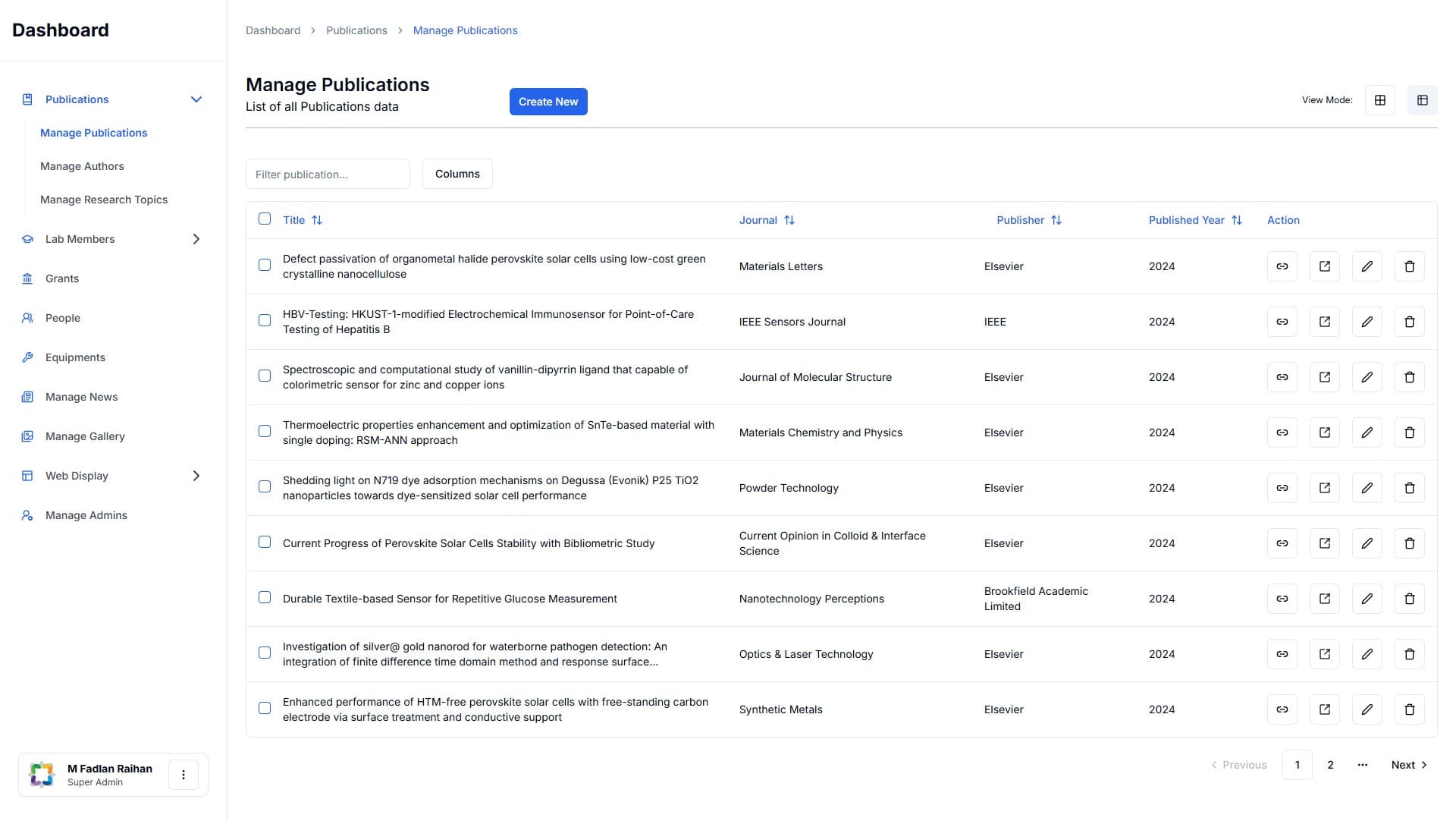Click the Filter publication input field
Screen dimensions: 1456x821
(328, 174)
